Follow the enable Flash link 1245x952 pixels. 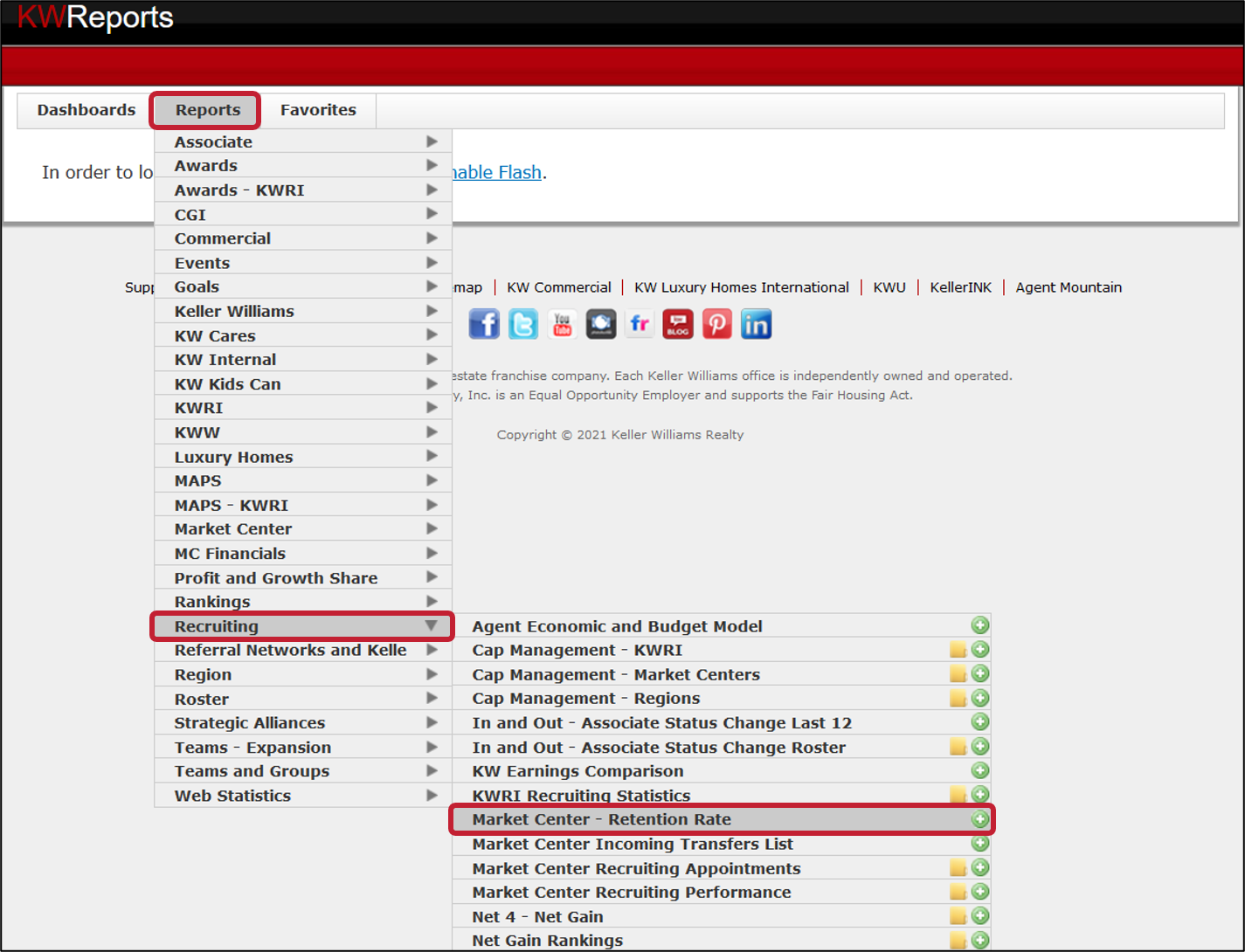(x=496, y=172)
